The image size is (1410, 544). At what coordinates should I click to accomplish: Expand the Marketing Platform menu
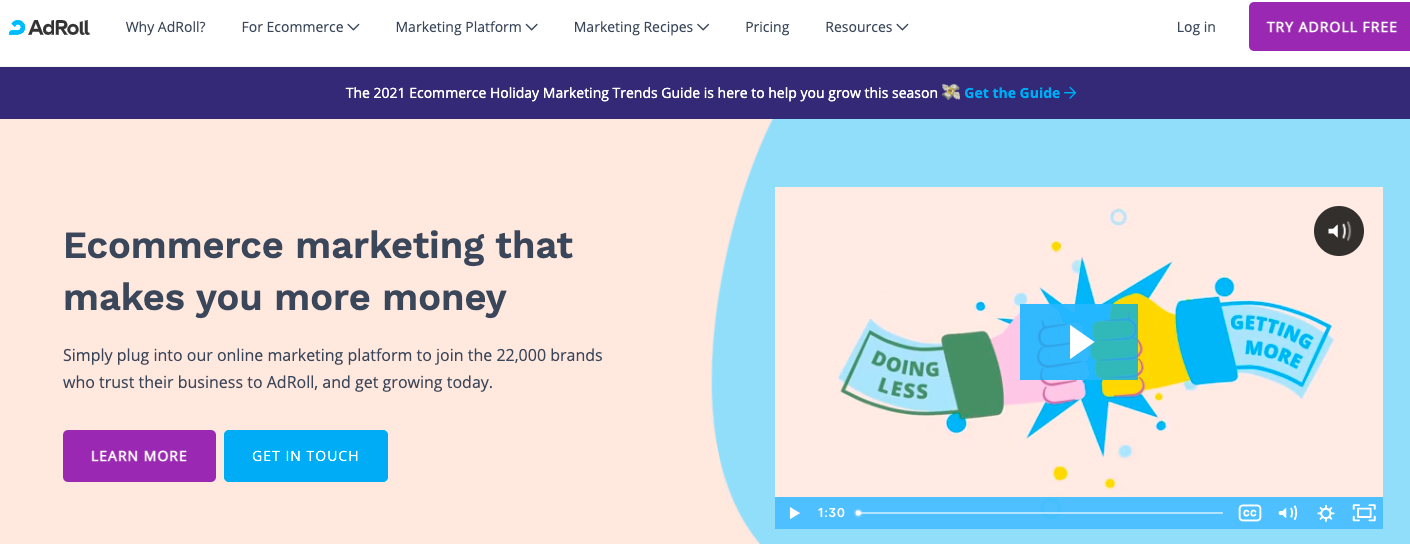pyautogui.click(x=467, y=27)
